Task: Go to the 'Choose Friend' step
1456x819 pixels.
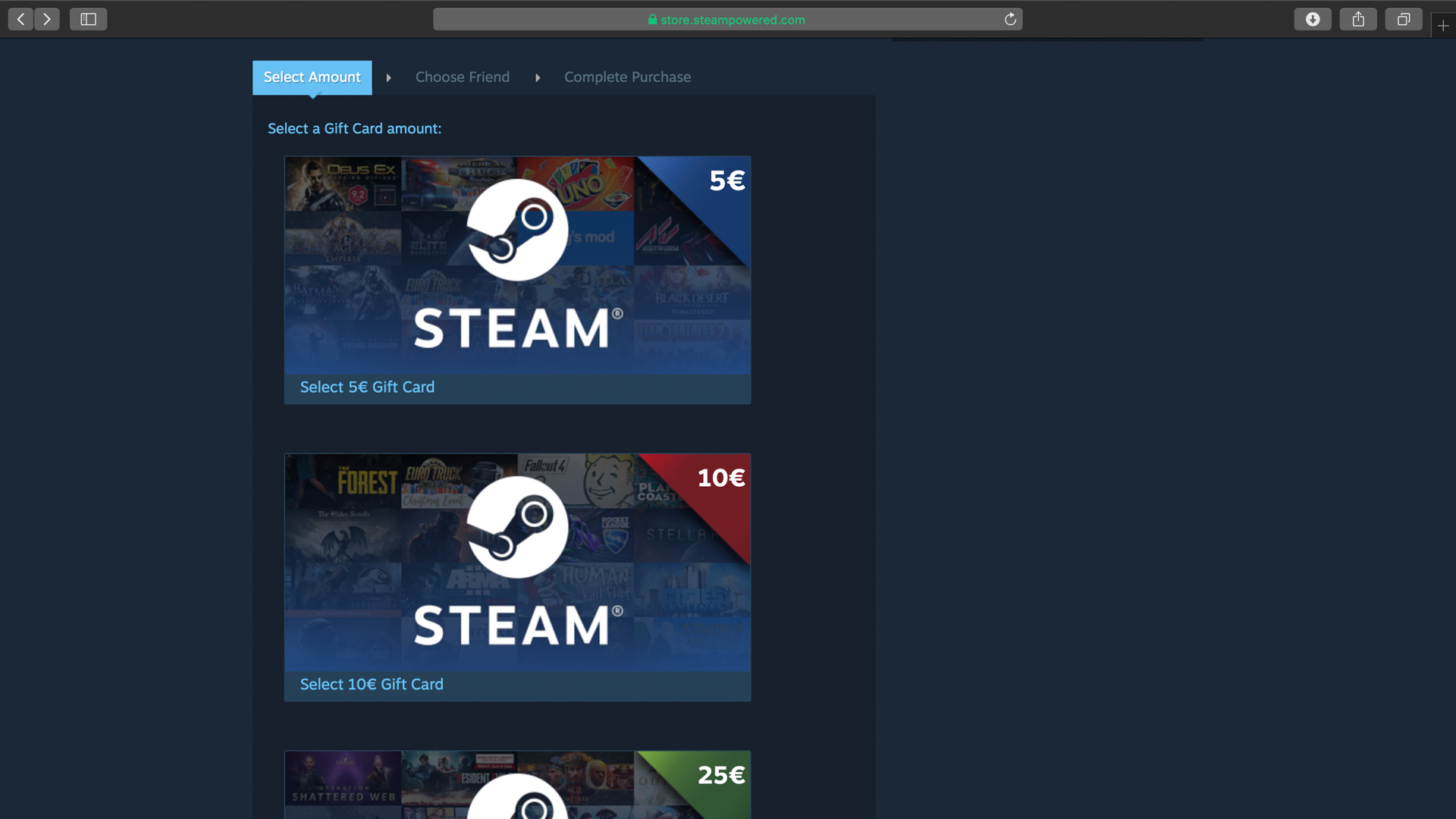Action: tap(462, 77)
